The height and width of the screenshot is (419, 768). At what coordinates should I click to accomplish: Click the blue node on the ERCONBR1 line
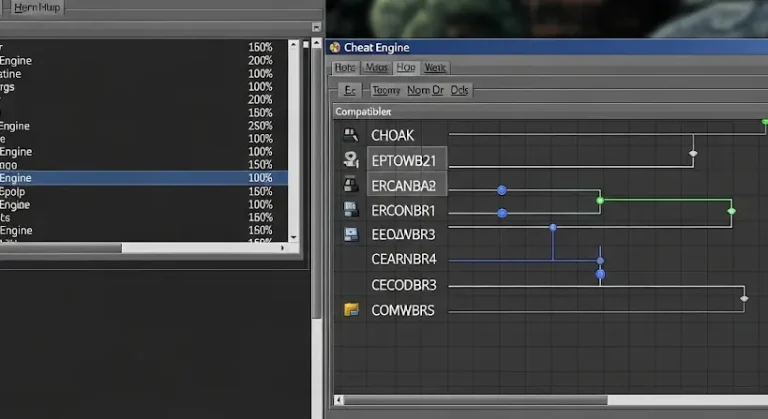click(x=502, y=213)
